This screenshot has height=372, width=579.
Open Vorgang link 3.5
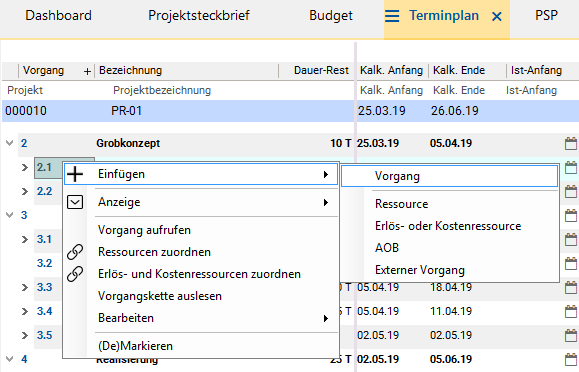tap(44, 335)
